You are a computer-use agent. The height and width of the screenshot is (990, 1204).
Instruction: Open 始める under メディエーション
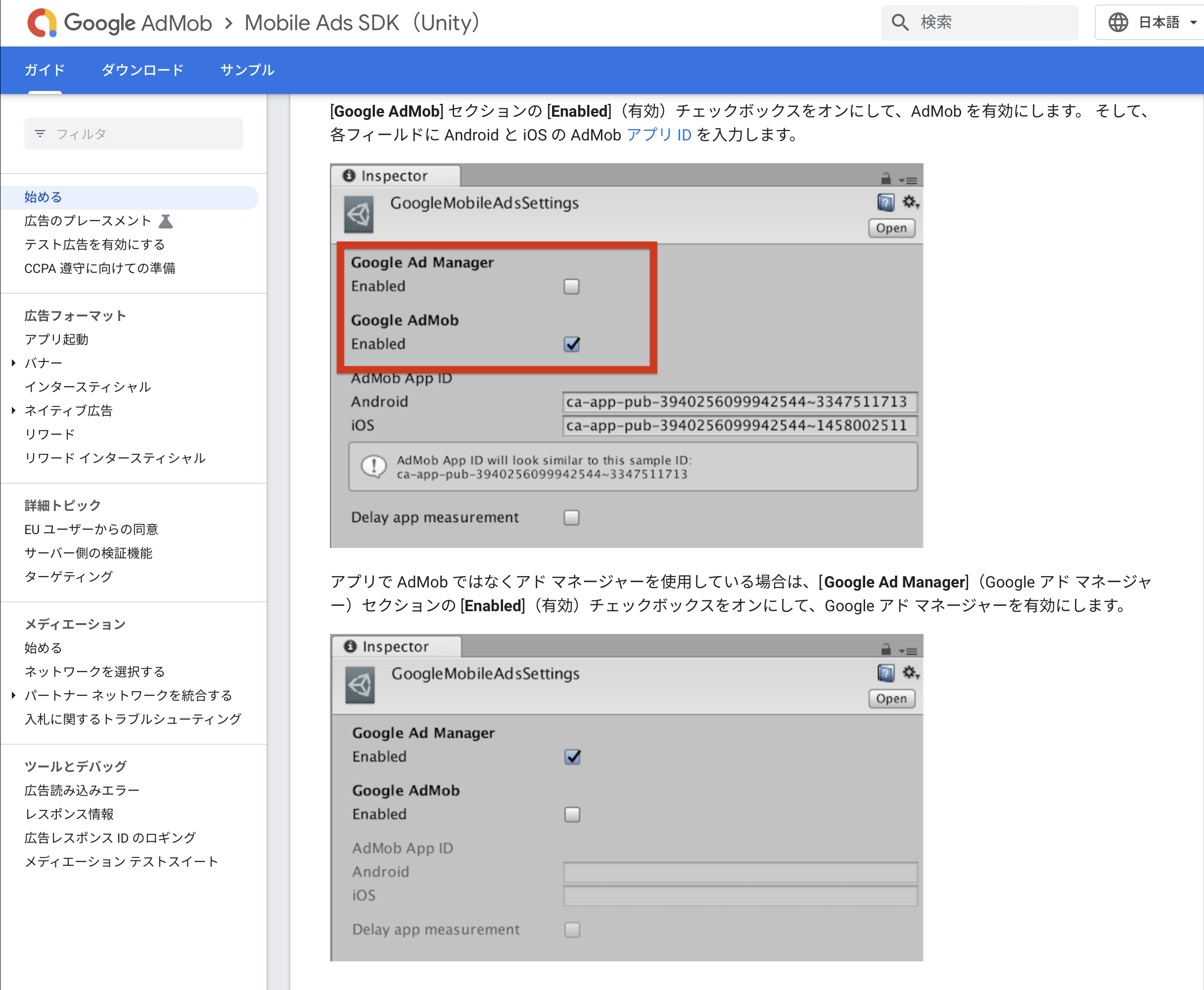pyautogui.click(x=44, y=648)
